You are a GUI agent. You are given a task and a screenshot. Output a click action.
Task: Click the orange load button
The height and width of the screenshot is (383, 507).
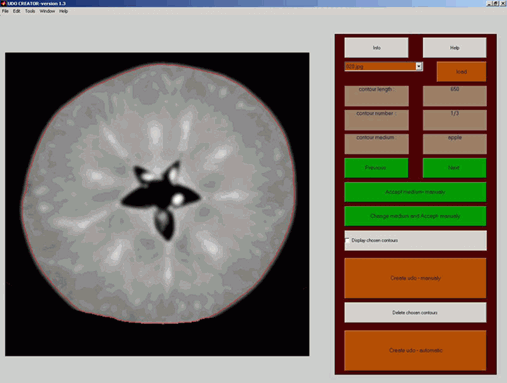[461, 71]
